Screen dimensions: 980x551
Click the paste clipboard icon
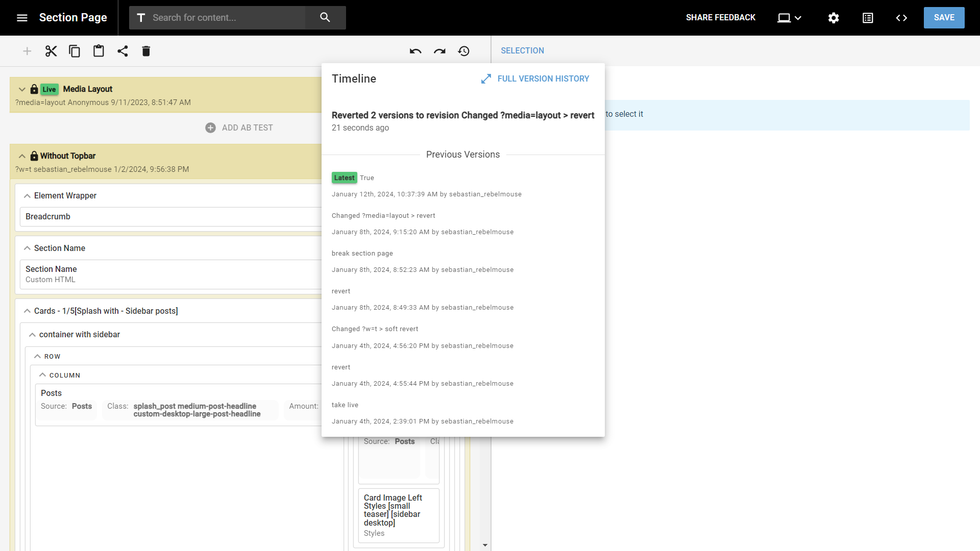[x=99, y=51]
